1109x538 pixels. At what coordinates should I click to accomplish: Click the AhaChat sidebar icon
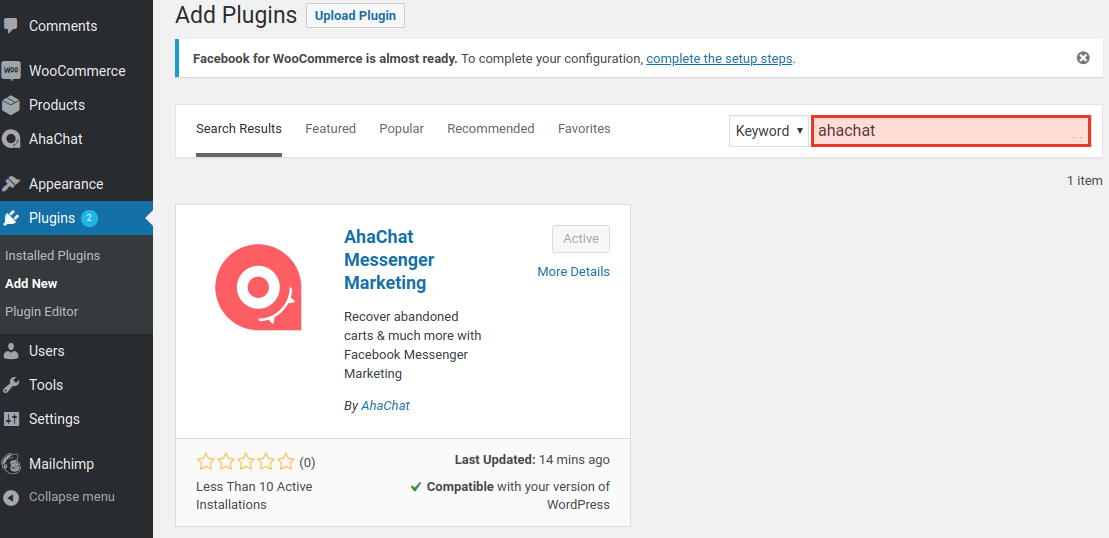(11, 139)
